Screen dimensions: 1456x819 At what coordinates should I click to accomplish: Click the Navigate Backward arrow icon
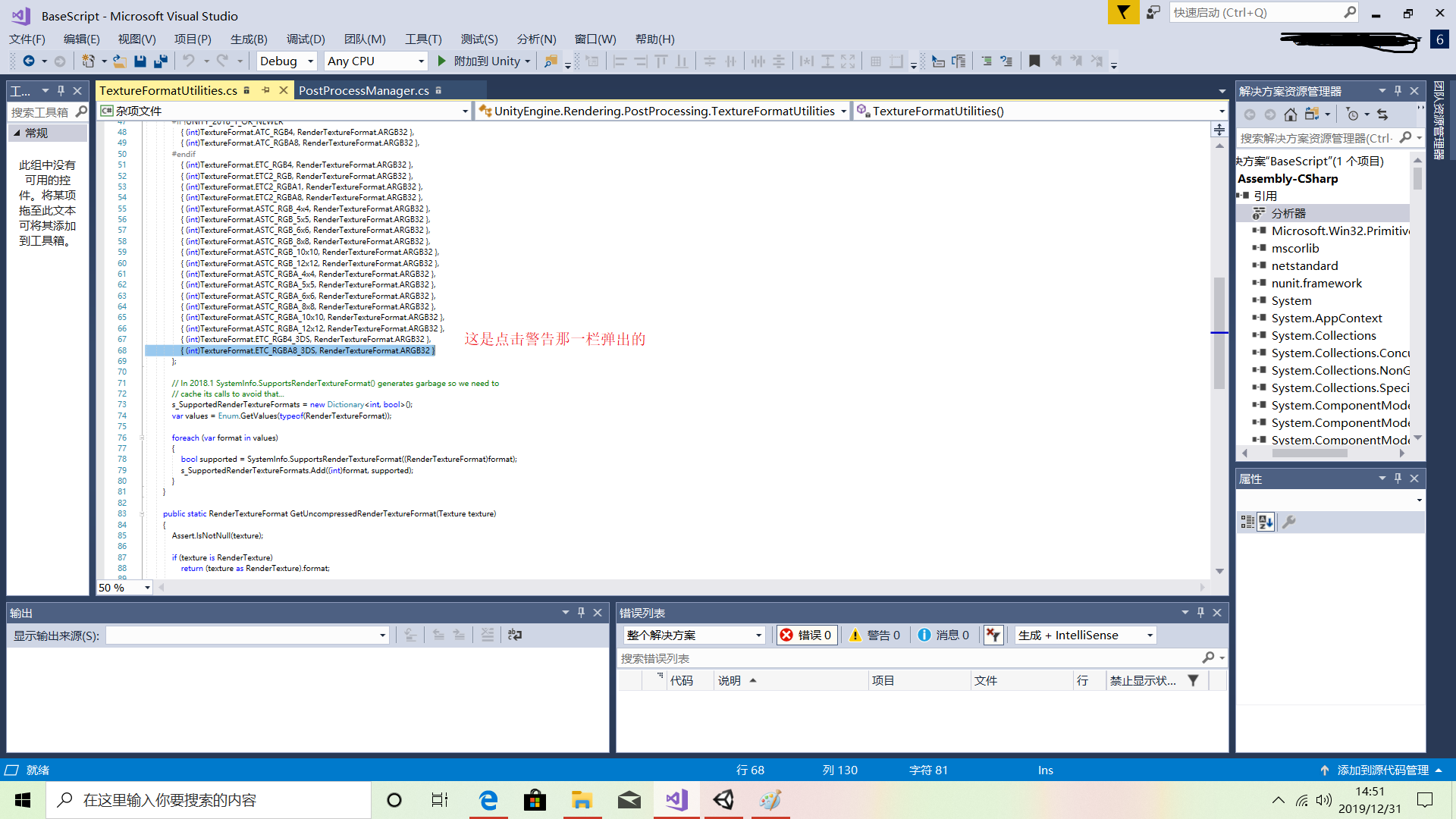29,61
